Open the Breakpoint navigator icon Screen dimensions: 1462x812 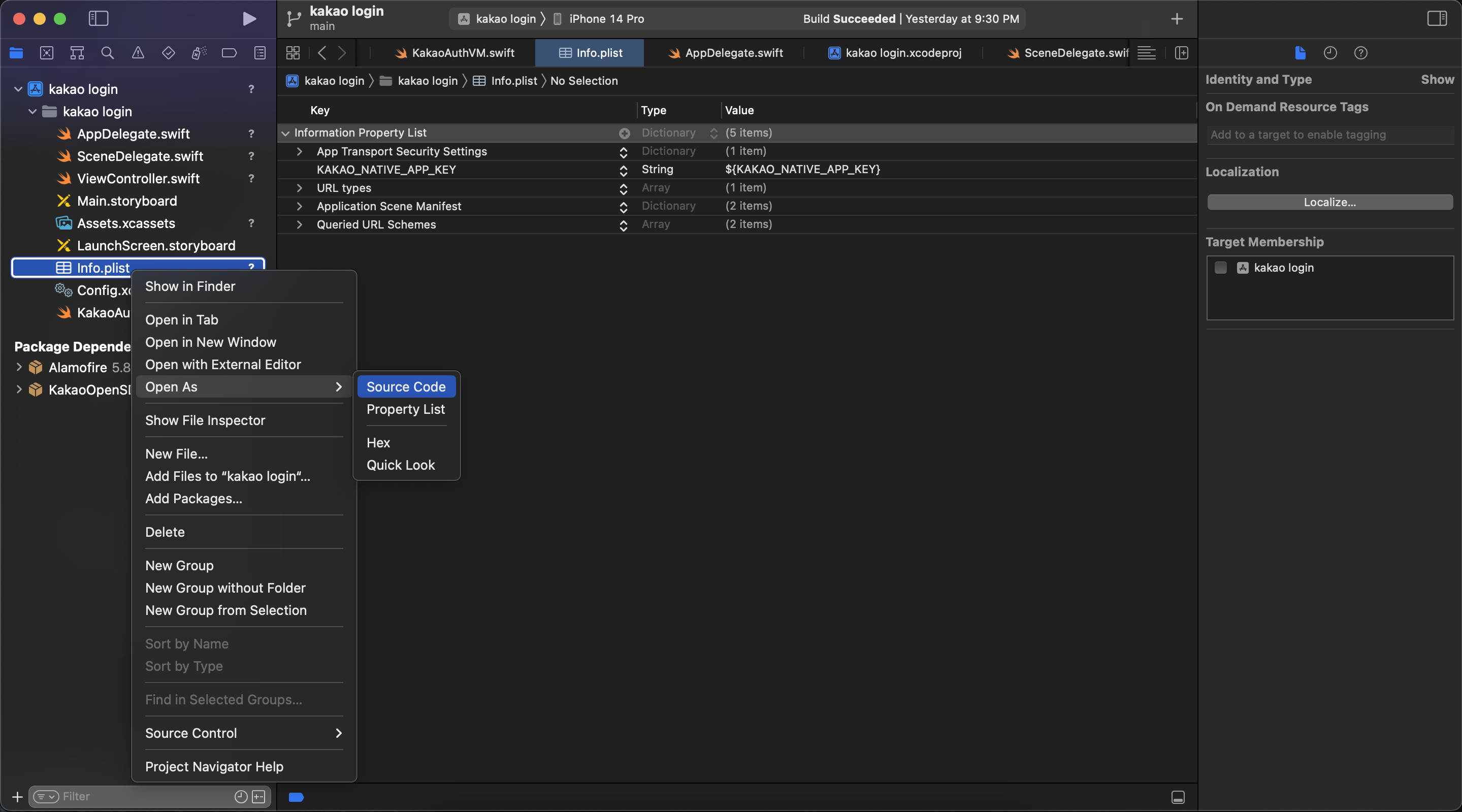tap(230, 53)
